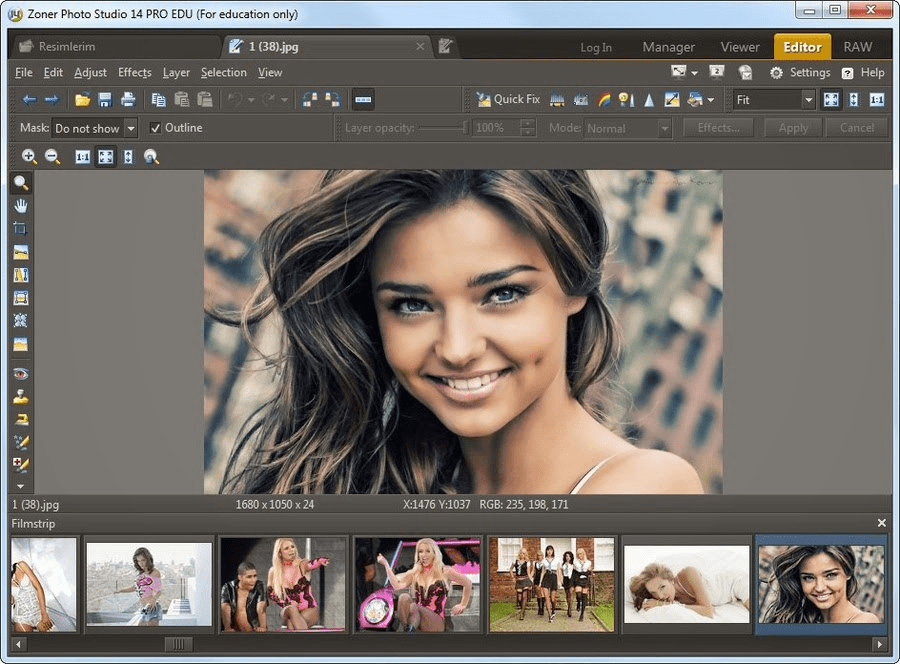The image size is (900, 664).
Task: Toggle fit-to-window view right of Fit dropdown
Action: (831, 100)
